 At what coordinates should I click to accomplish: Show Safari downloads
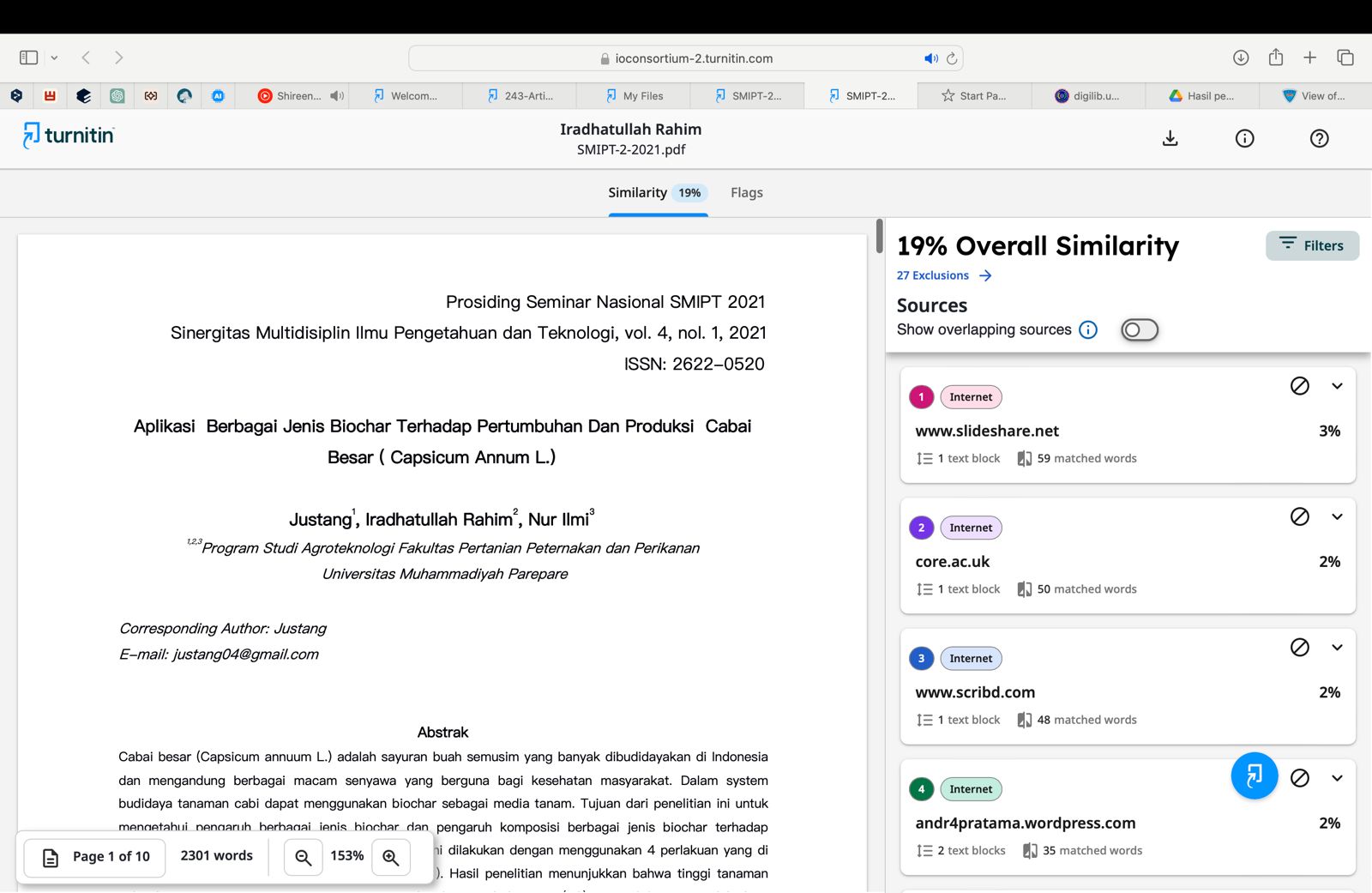coord(1241,57)
